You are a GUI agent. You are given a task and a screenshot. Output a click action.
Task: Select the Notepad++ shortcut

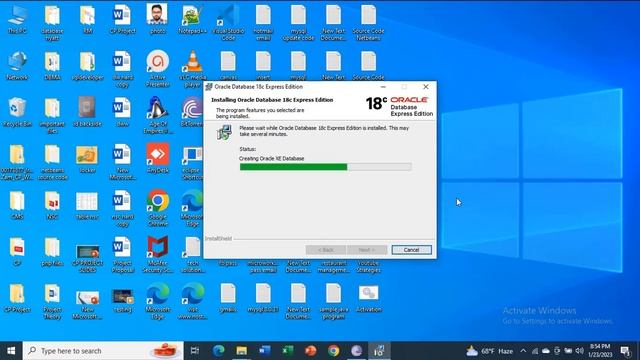click(192, 20)
